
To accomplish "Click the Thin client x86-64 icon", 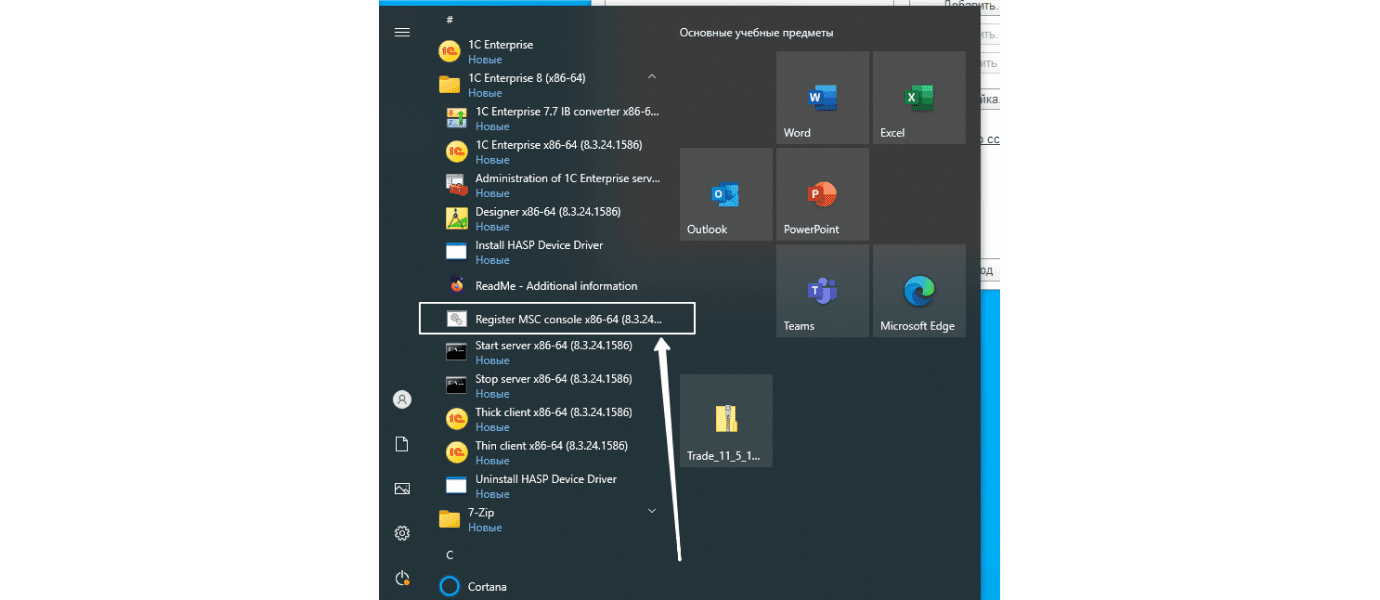I will tap(457, 452).
